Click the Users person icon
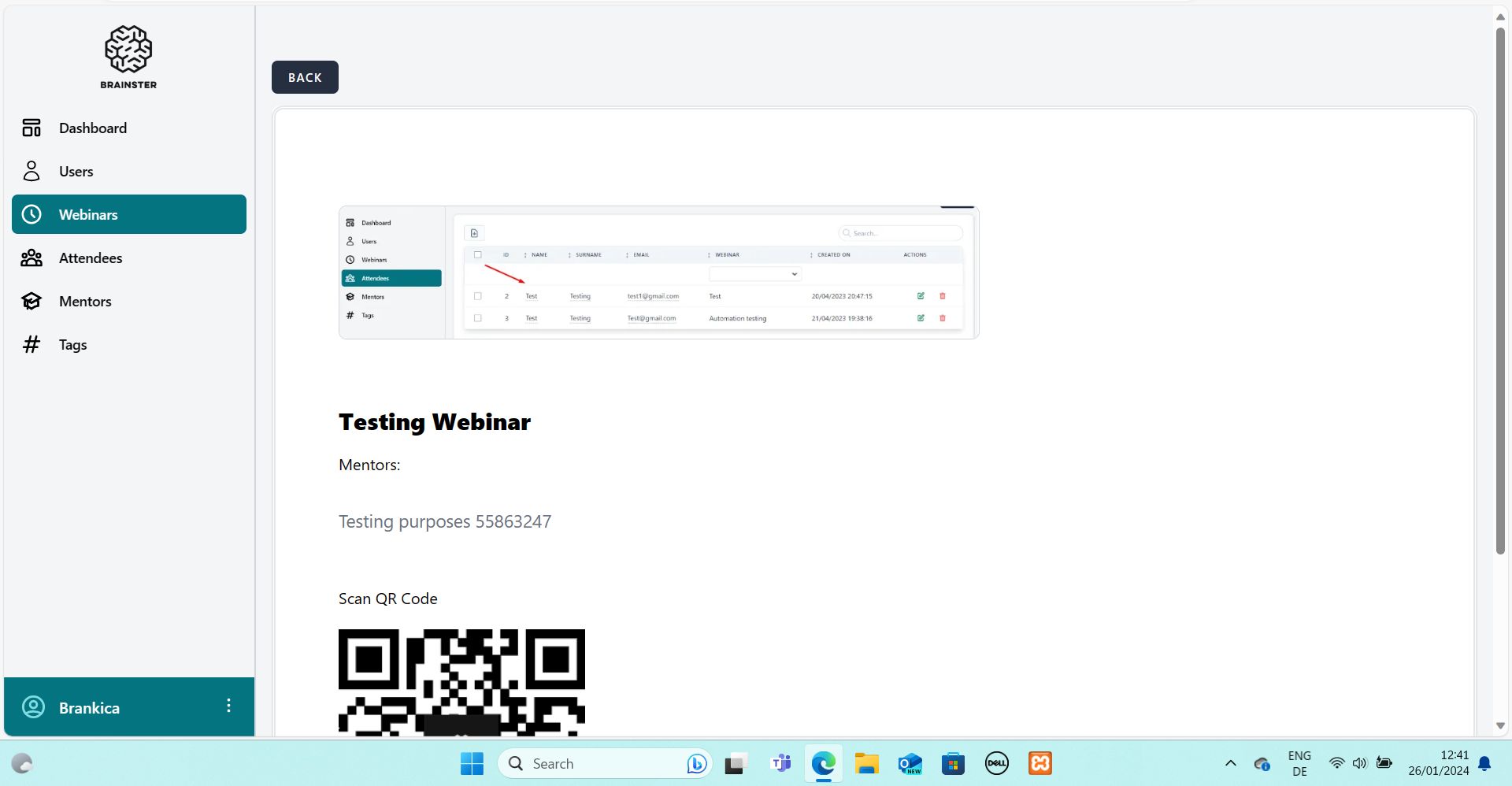This screenshot has height=786, width=1512. tap(31, 171)
